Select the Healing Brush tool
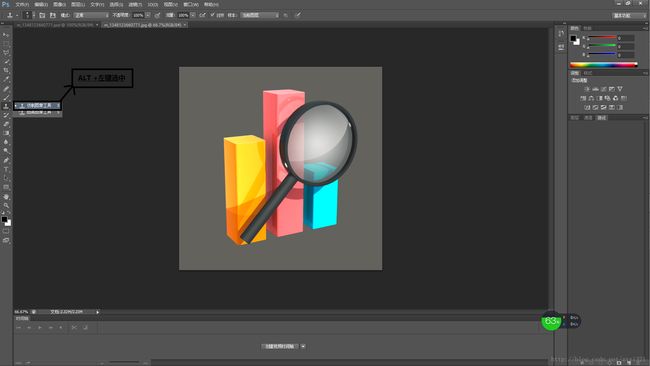The image size is (650, 366). 6,88
